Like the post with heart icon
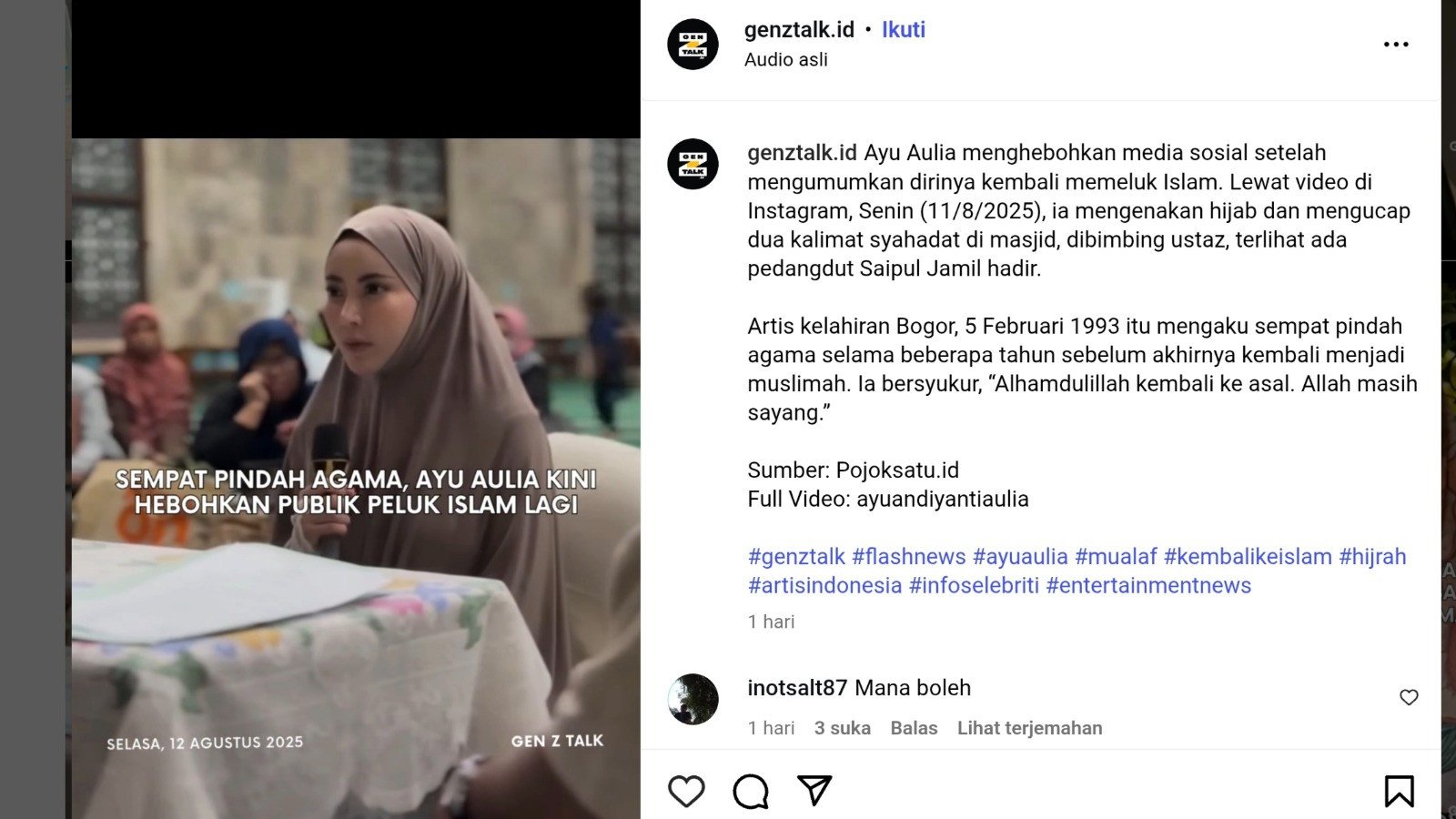 [686, 791]
